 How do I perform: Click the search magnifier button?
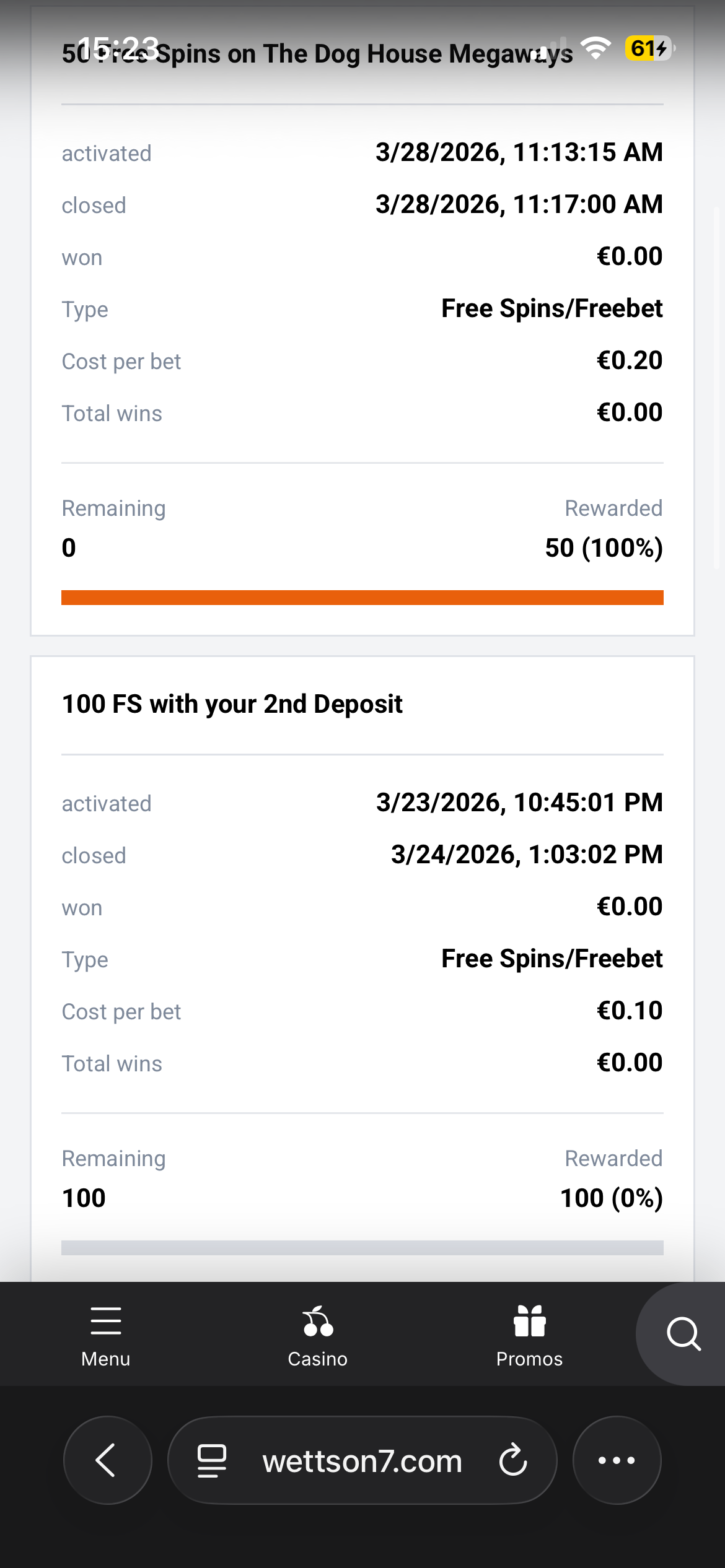tap(683, 1333)
